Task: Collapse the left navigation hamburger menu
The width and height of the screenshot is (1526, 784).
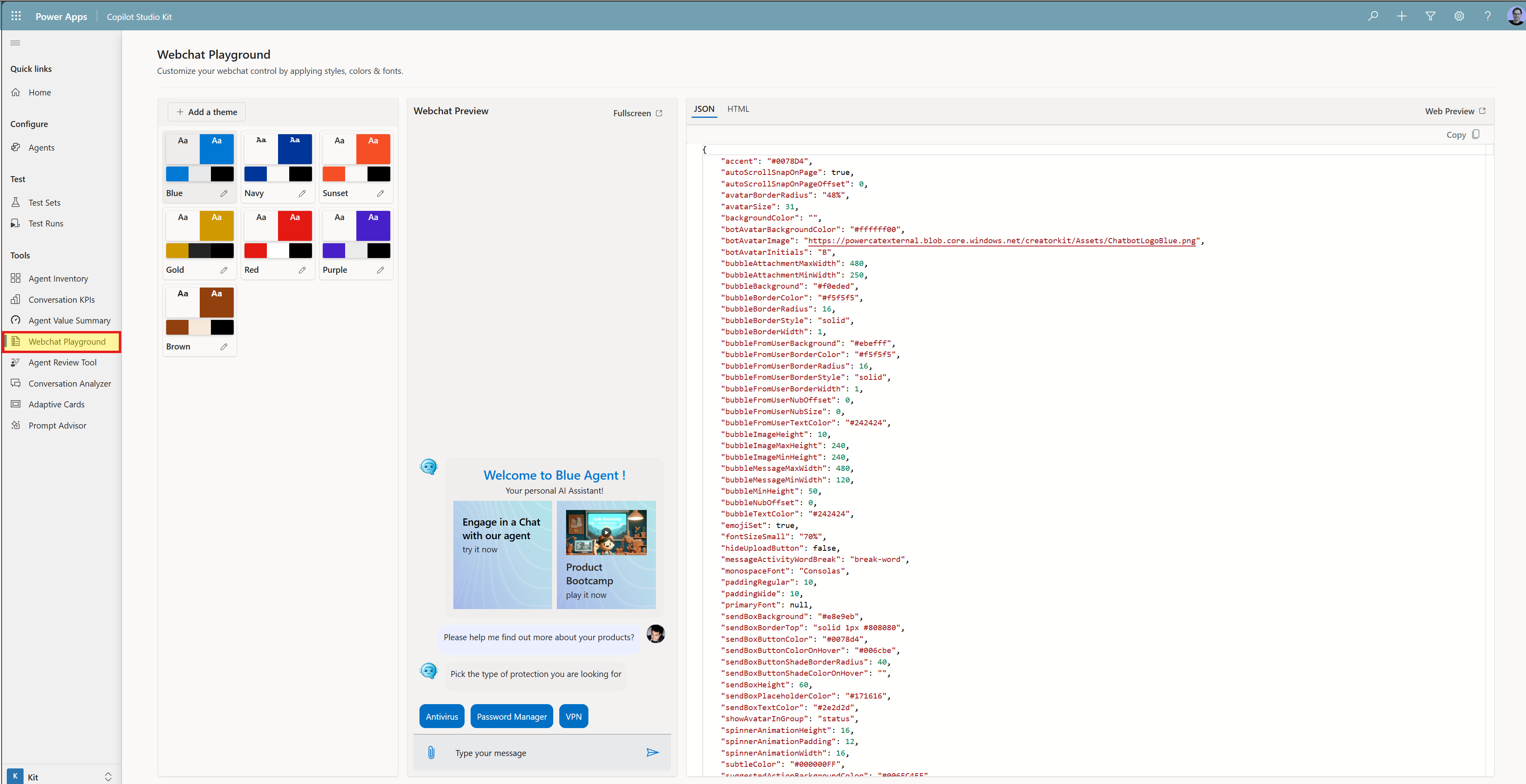Action: (16, 43)
